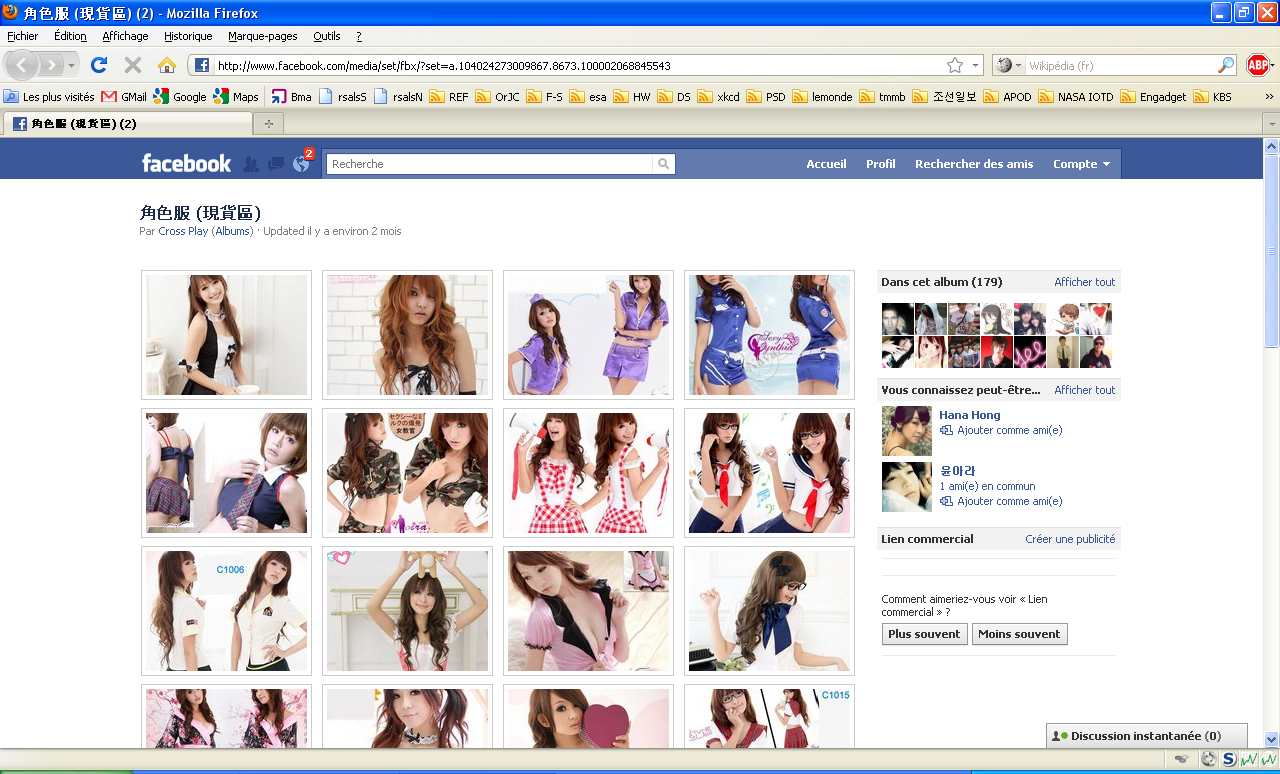Open Facebook messages icon
Viewport: 1280px width, 774px height.
point(276,164)
